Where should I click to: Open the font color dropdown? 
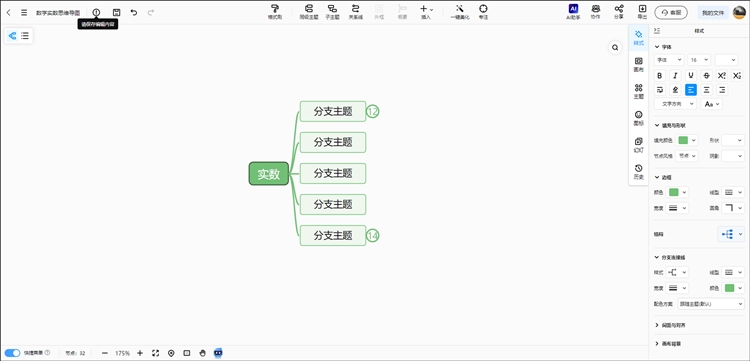[726, 60]
